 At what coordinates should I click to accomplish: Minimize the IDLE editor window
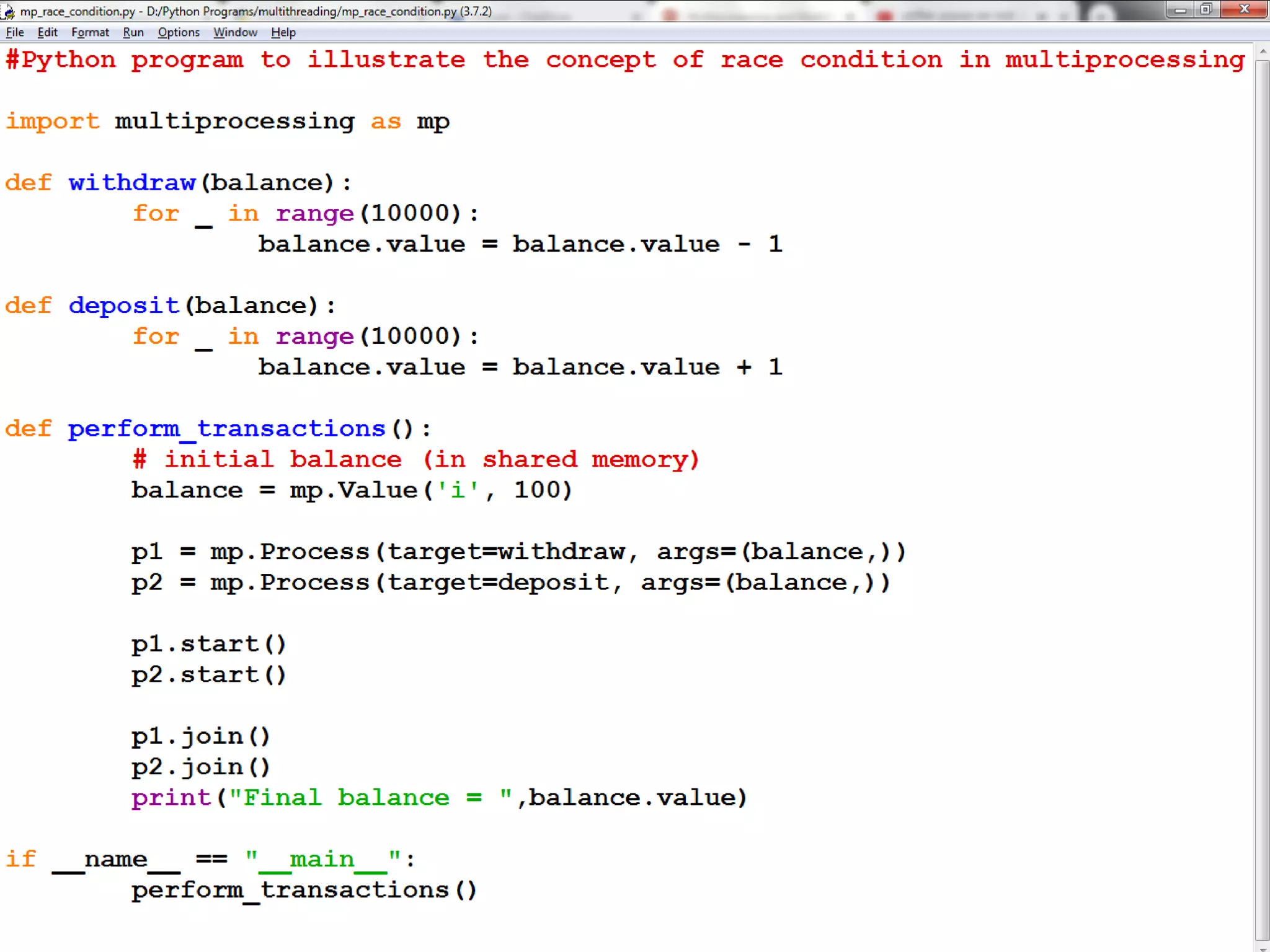[x=1180, y=10]
